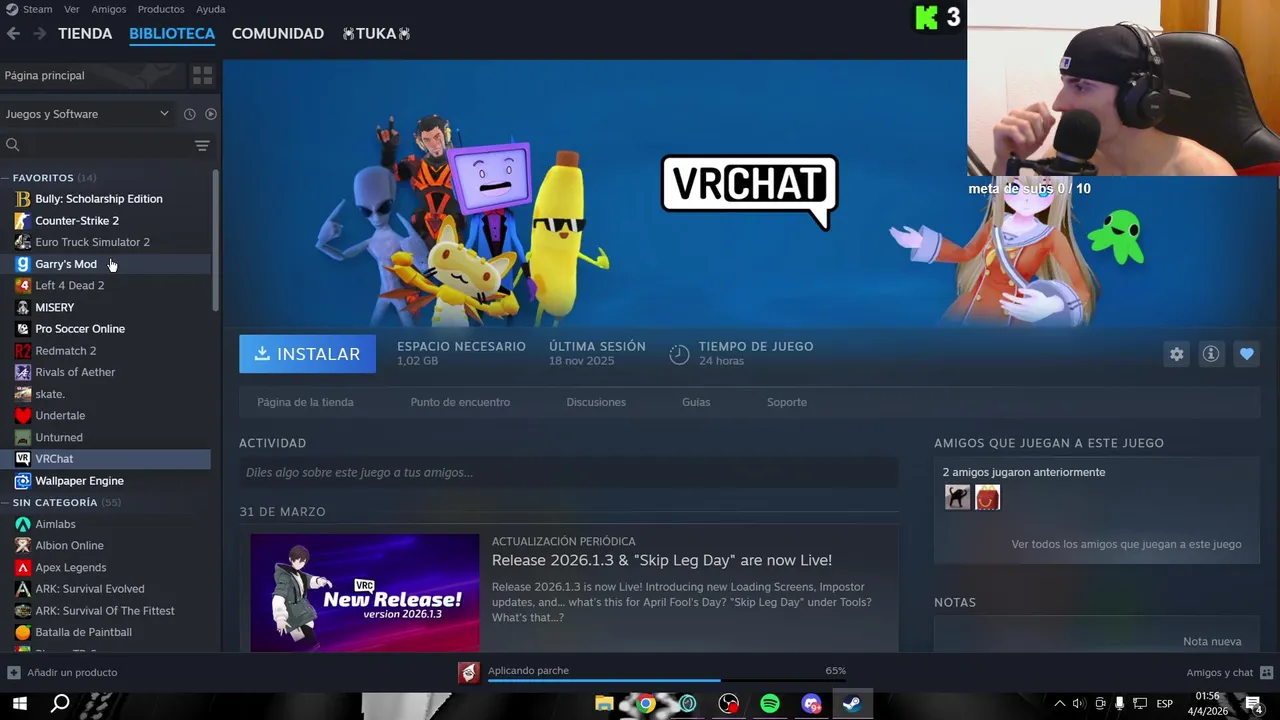The image size is (1280, 720).
Task: Sort the library by recent activity clock
Action: tap(189, 114)
